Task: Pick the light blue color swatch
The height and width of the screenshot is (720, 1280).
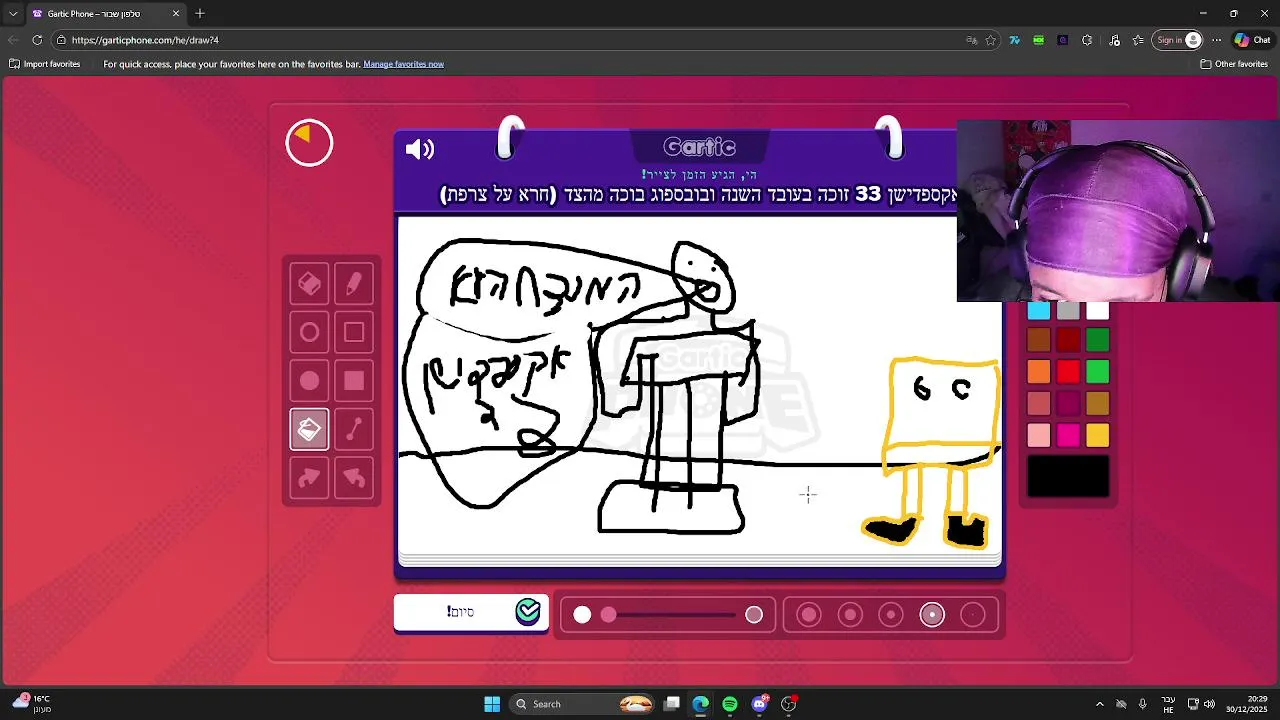Action: (x=1039, y=311)
